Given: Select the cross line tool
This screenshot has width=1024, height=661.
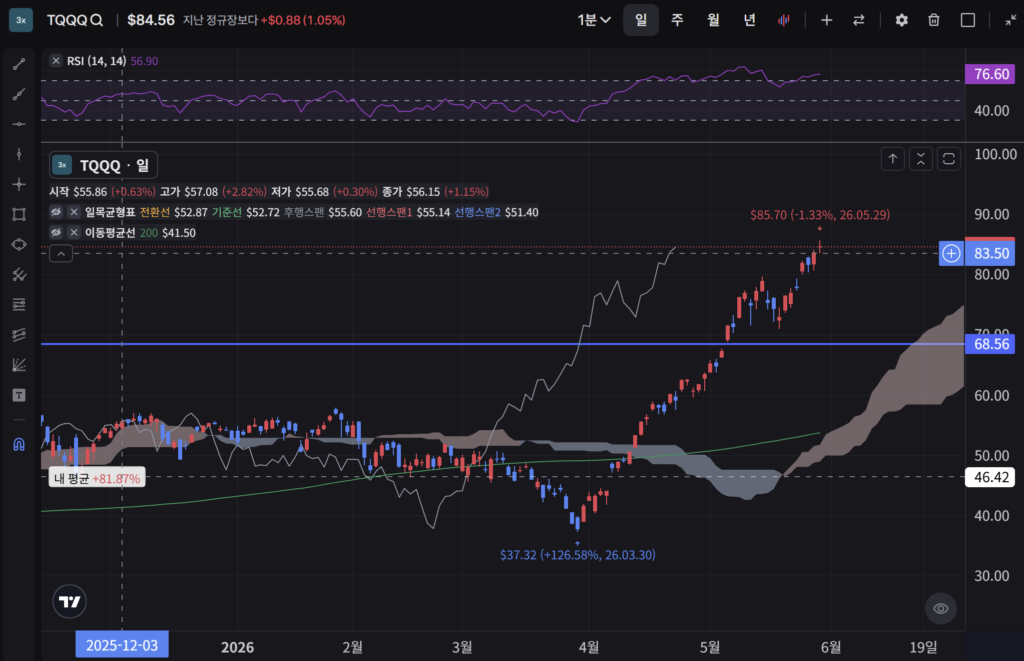Looking at the screenshot, I should pos(19,184).
